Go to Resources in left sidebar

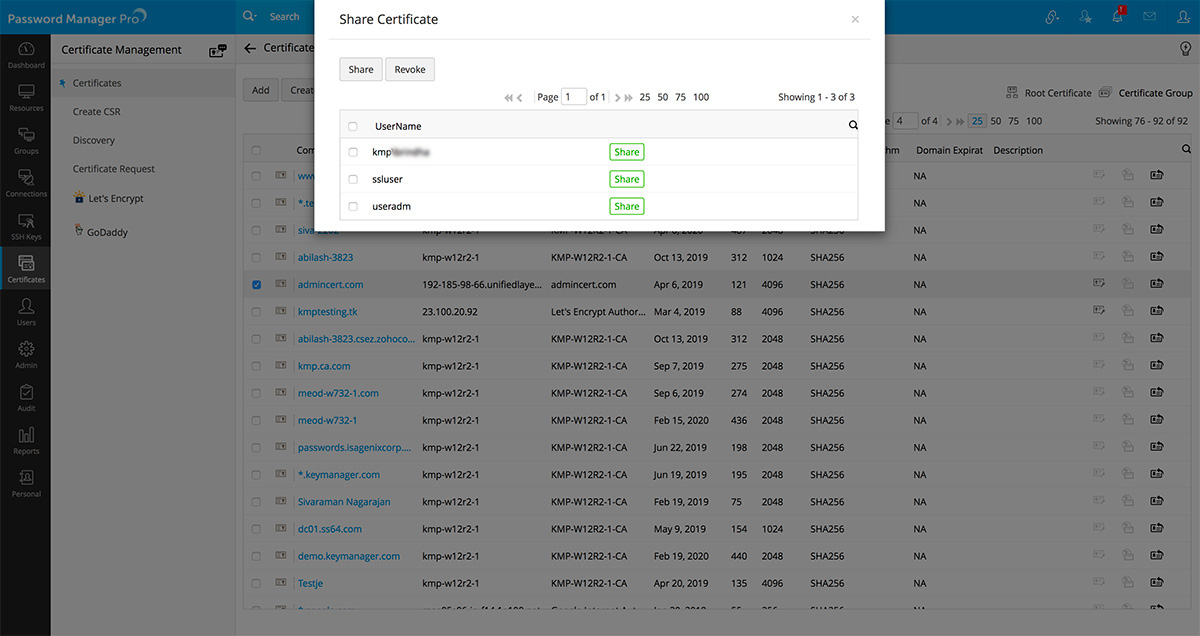pos(26,97)
